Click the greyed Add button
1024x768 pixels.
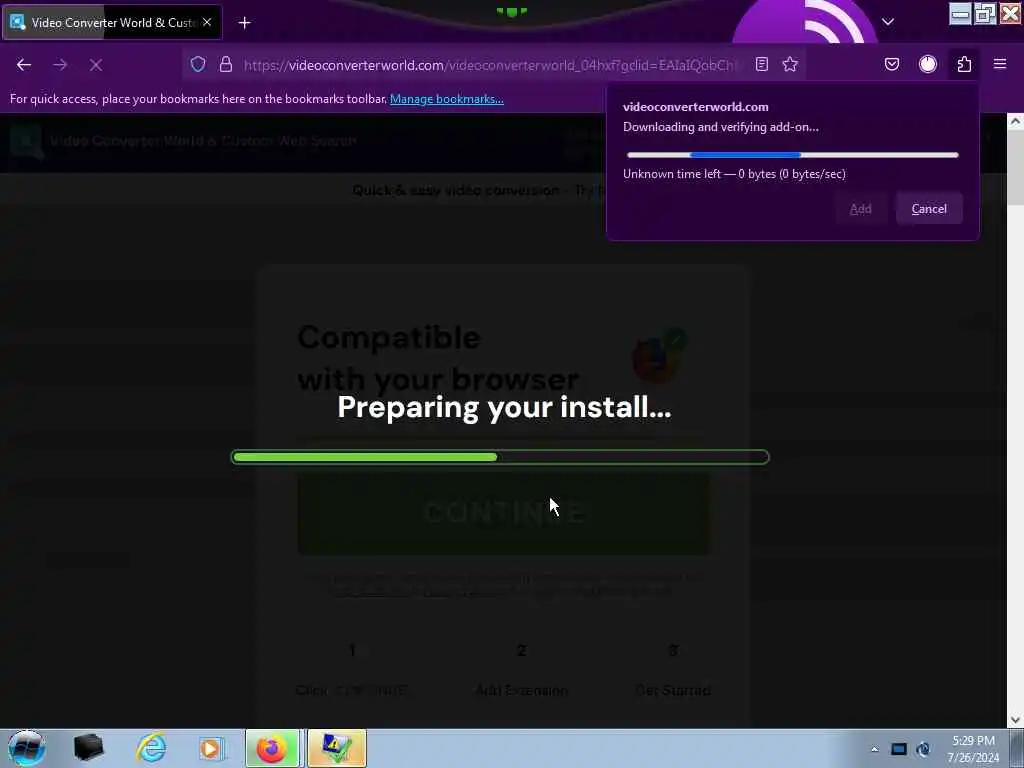click(860, 209)
